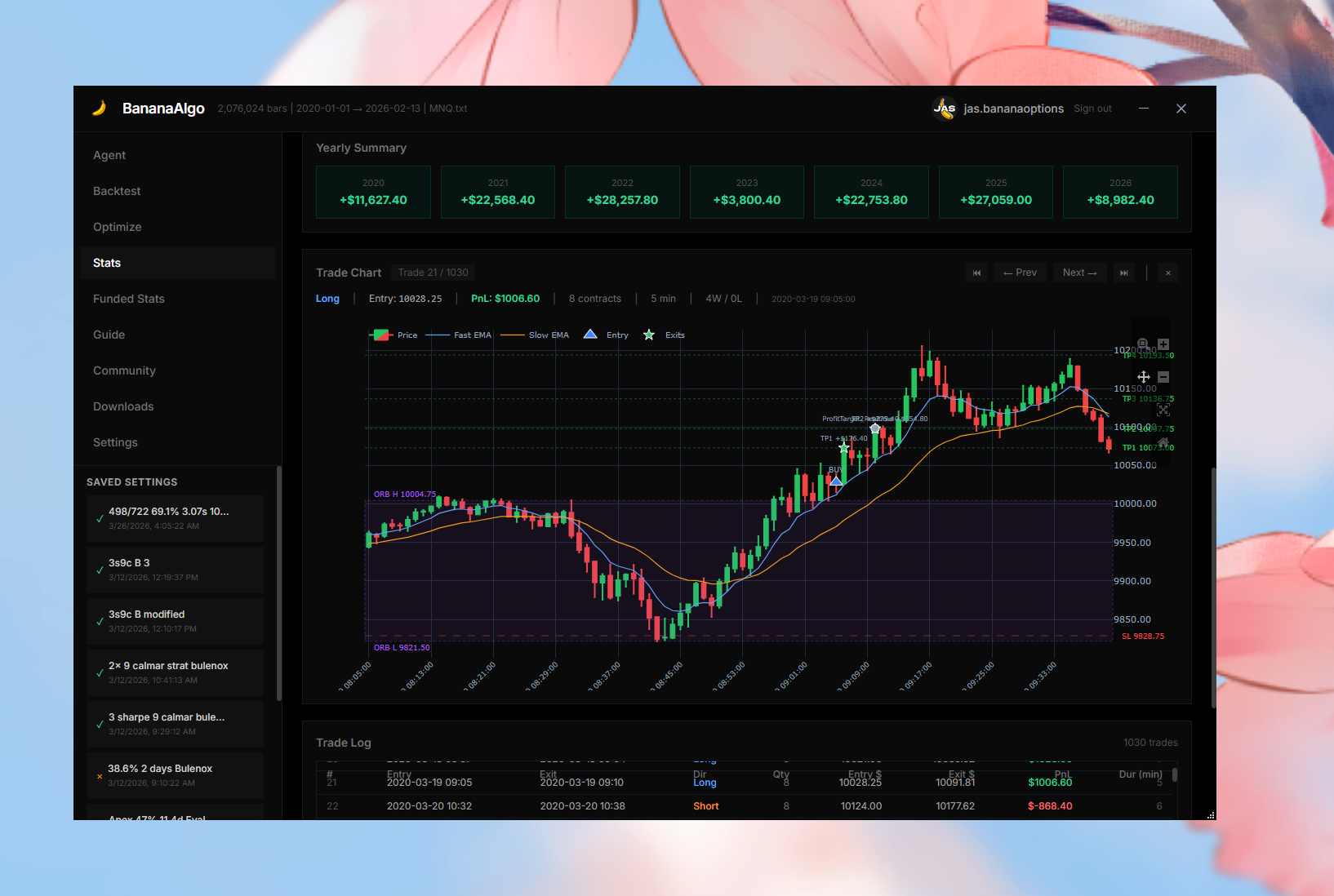Click the Sign out link
This screenshot has width=1334, height=896.
(x=1092, y=108)
